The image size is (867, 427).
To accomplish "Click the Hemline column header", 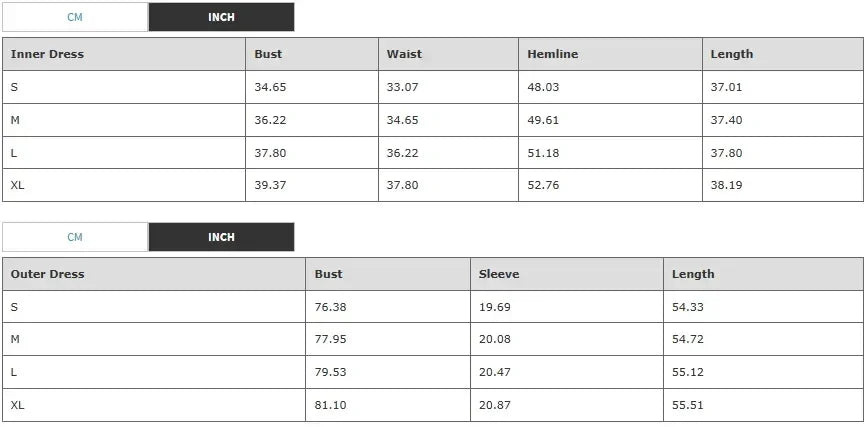I will tap(552, 54).
